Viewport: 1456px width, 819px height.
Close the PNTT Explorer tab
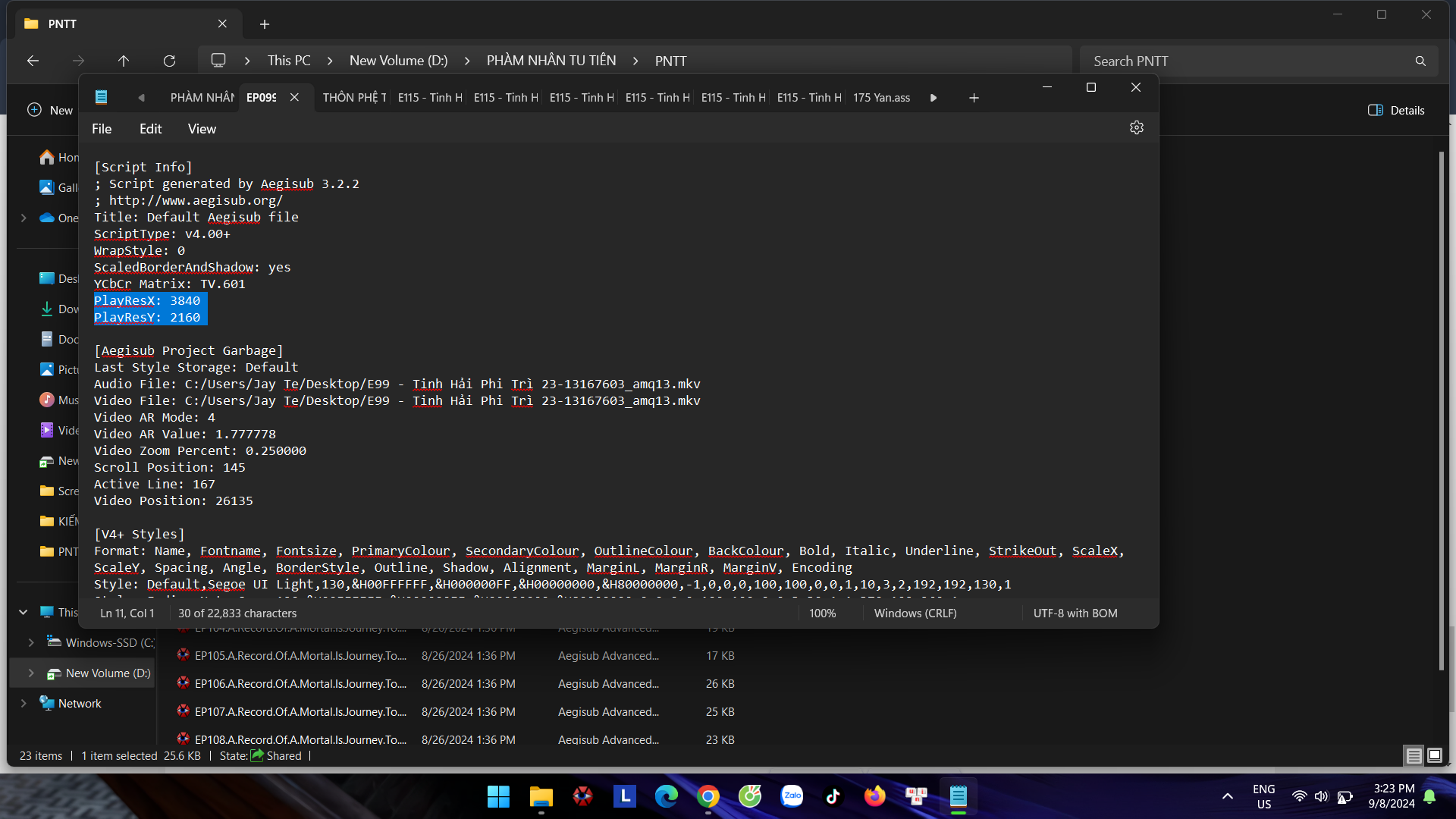pos(222,24)
